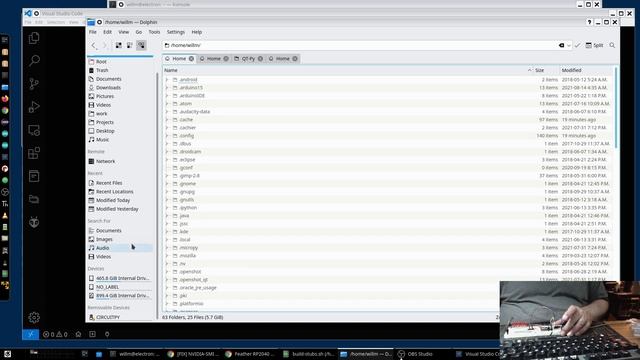Switch to the QT-Py tab
This screenshot has height=360, width=640.
(248, 59)
